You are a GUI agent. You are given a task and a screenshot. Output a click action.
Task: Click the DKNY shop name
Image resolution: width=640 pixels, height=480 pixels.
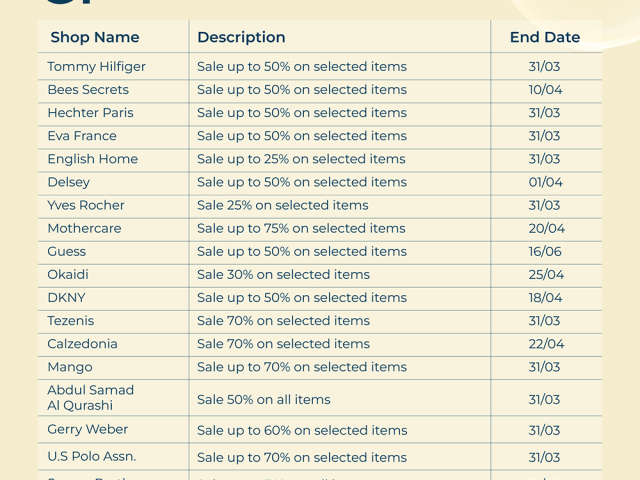[67, 297]
